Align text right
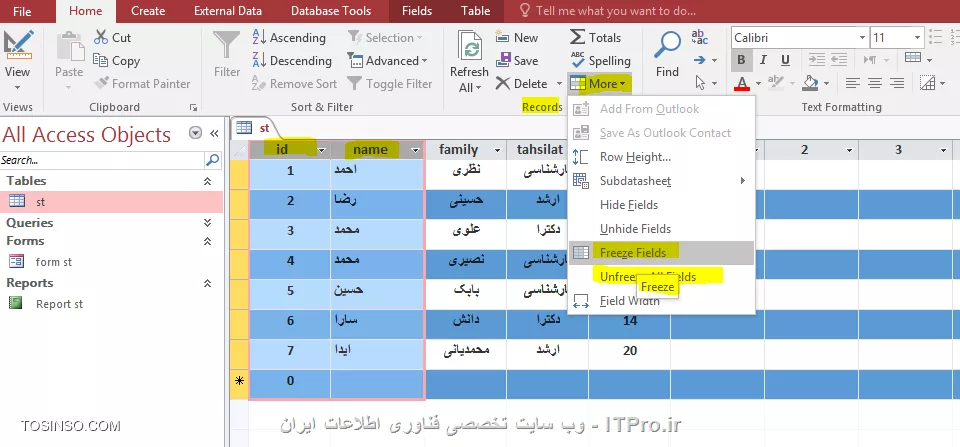This screenshot has height=447, width=960. point(897,83)
